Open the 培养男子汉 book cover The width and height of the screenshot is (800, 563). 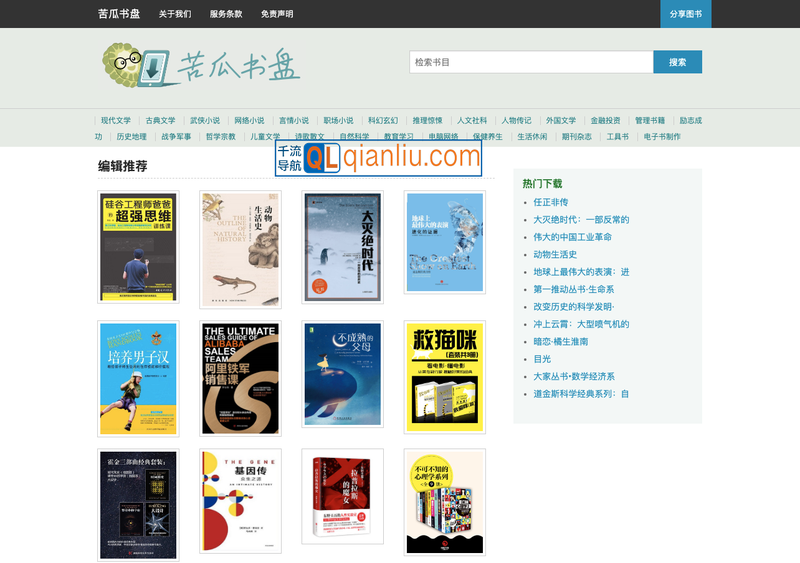click(138, 378)
